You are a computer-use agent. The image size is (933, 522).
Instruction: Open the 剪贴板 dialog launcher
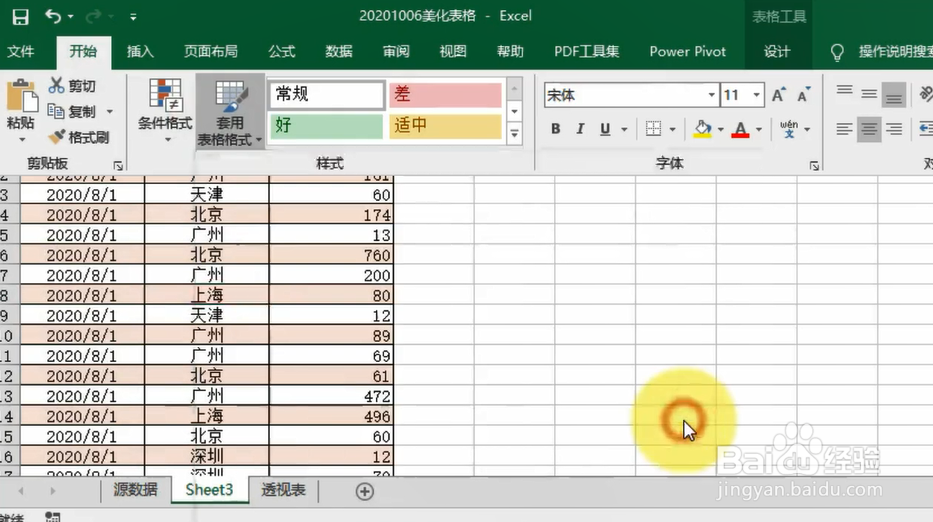click(118, 165)
